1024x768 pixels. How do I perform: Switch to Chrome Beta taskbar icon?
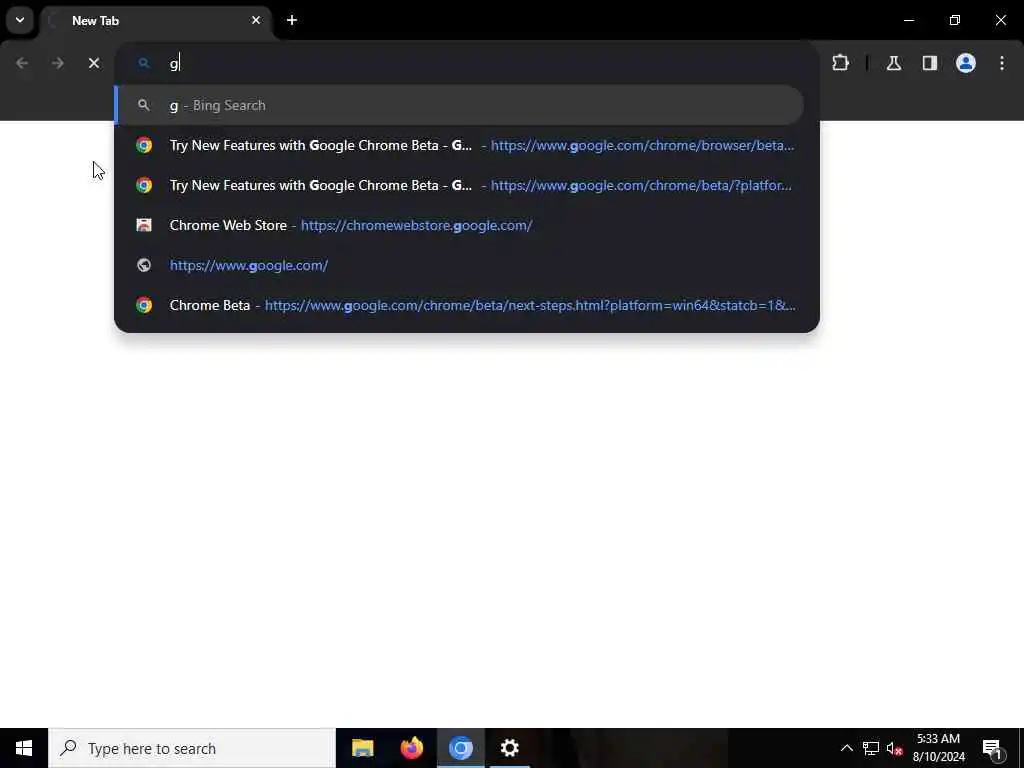click(x=460, y=748)
